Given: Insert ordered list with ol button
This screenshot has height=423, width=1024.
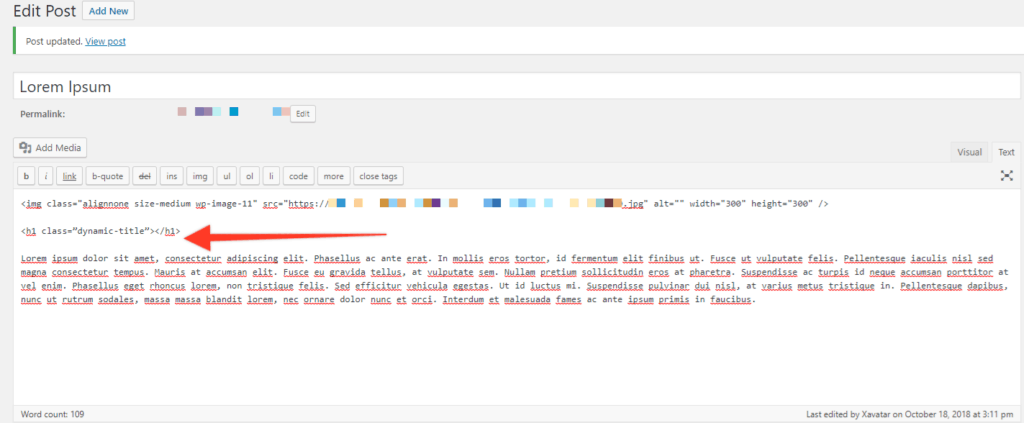Looking at the screenshot, I should click(x=251, y=176).
